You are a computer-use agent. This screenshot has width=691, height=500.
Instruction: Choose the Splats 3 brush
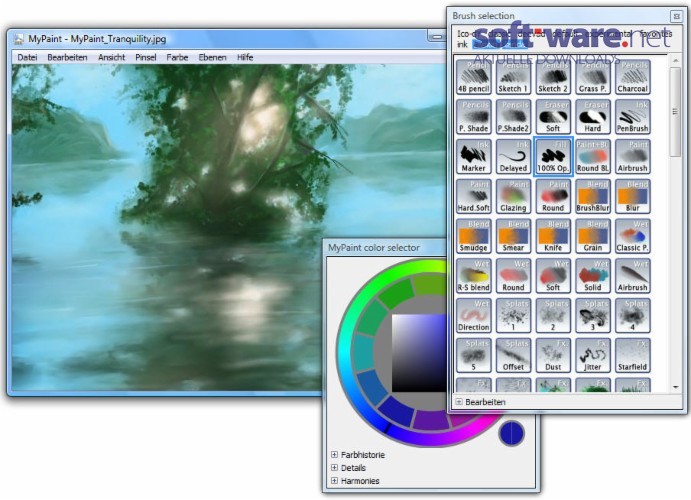pyautogui.click(x=592, y=315)
